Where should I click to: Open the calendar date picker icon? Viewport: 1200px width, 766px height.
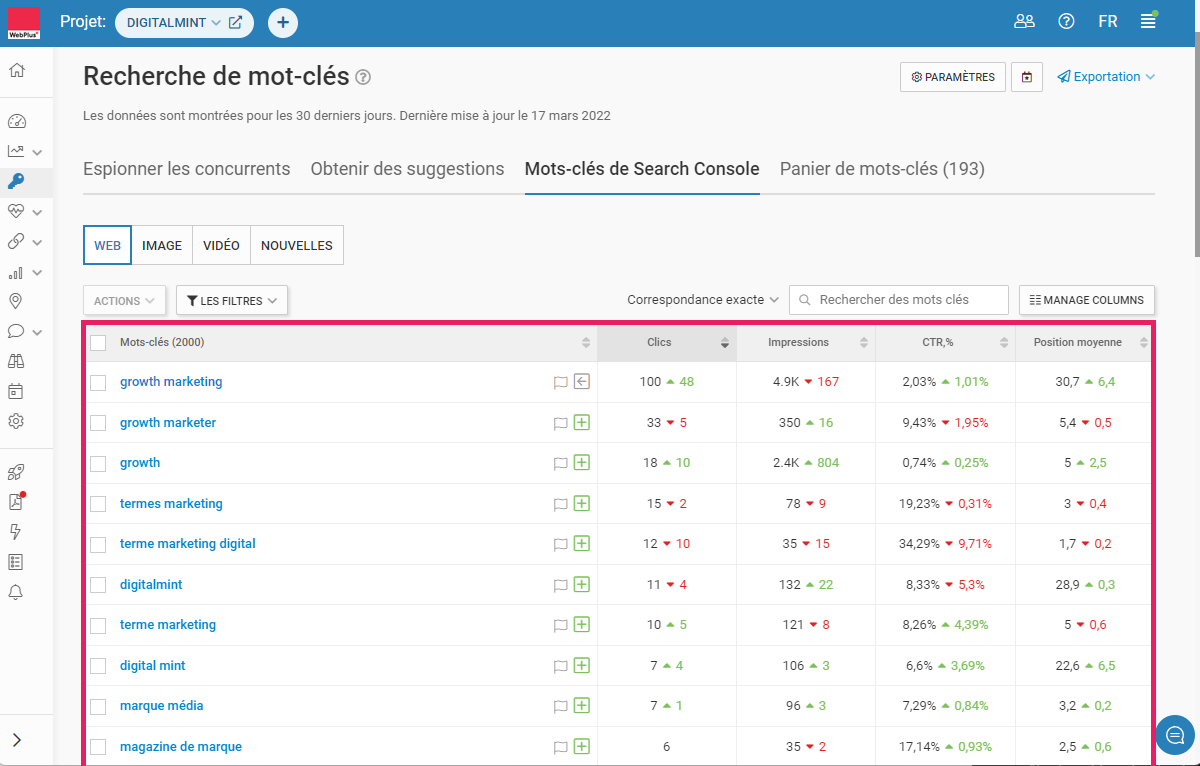1027,77
